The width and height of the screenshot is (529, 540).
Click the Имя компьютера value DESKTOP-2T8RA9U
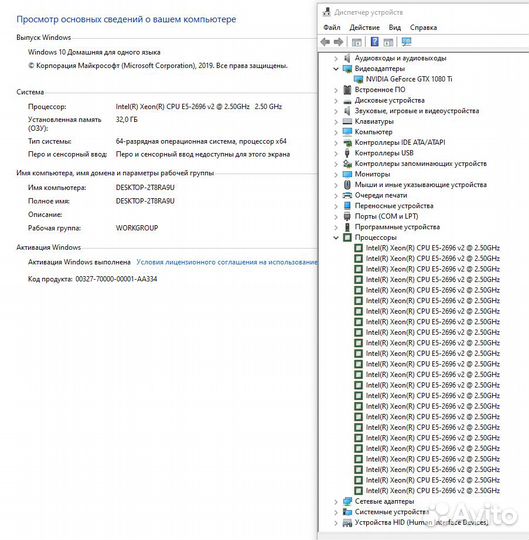click(x=145, y=188)
